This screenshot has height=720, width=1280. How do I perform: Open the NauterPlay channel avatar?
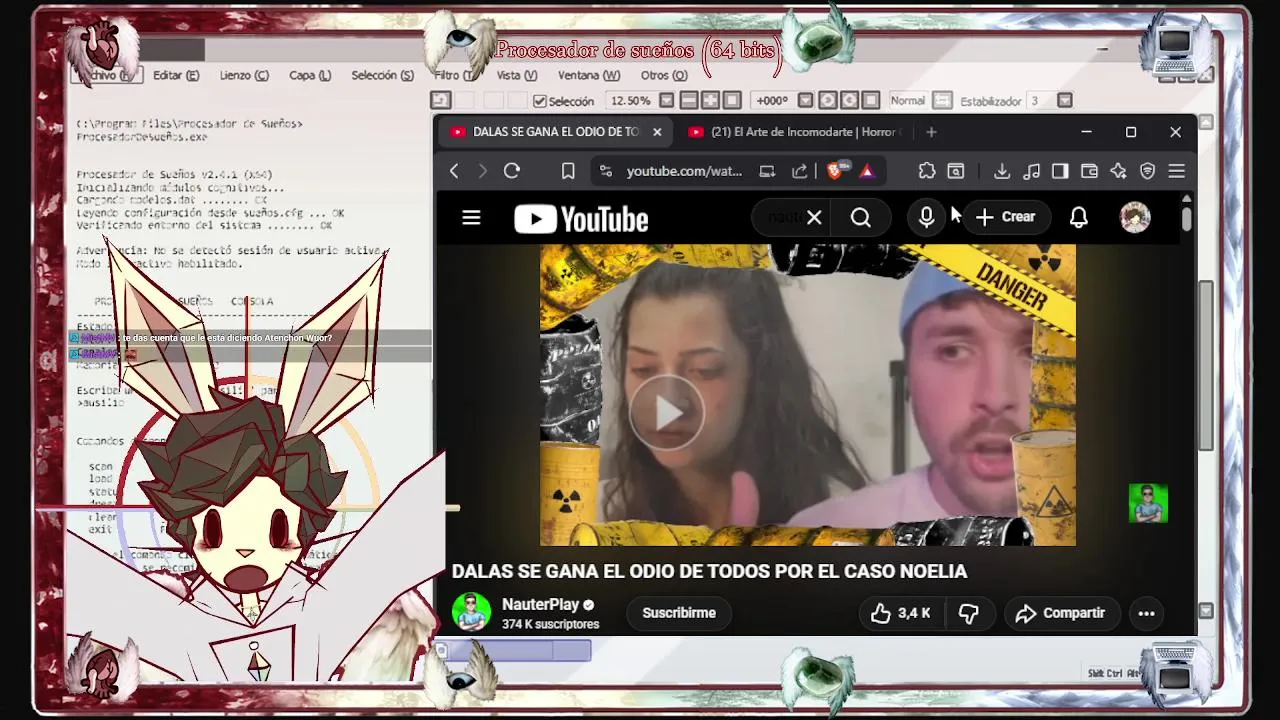click(471, 612)
